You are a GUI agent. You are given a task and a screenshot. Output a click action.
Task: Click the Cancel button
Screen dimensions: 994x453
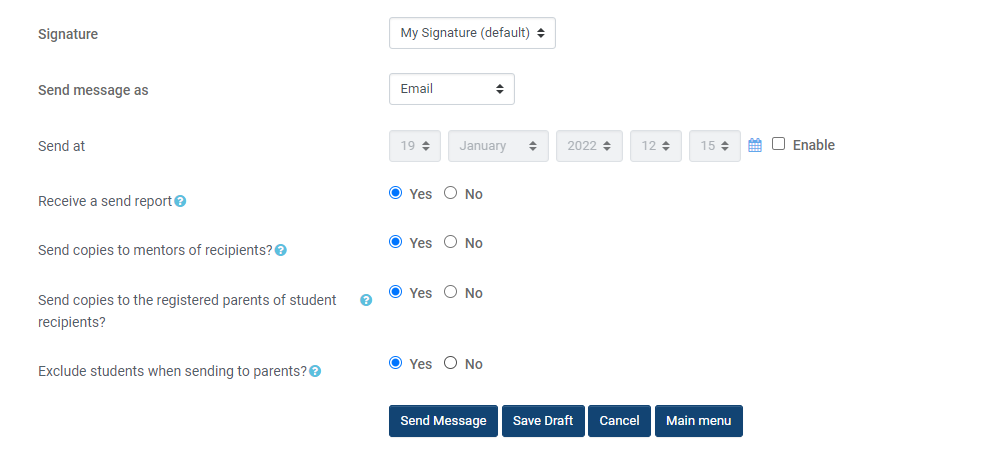point(619,421)
